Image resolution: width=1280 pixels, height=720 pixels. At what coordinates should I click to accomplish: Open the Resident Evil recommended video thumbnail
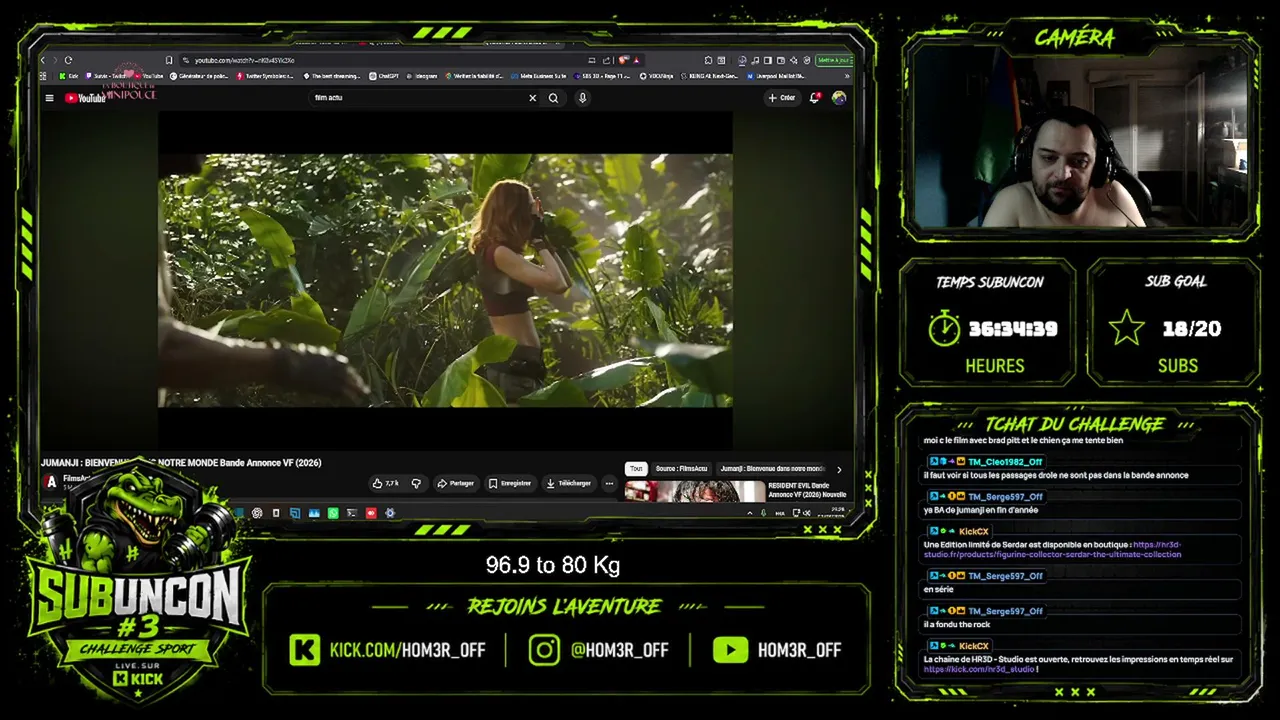point(694,491)
